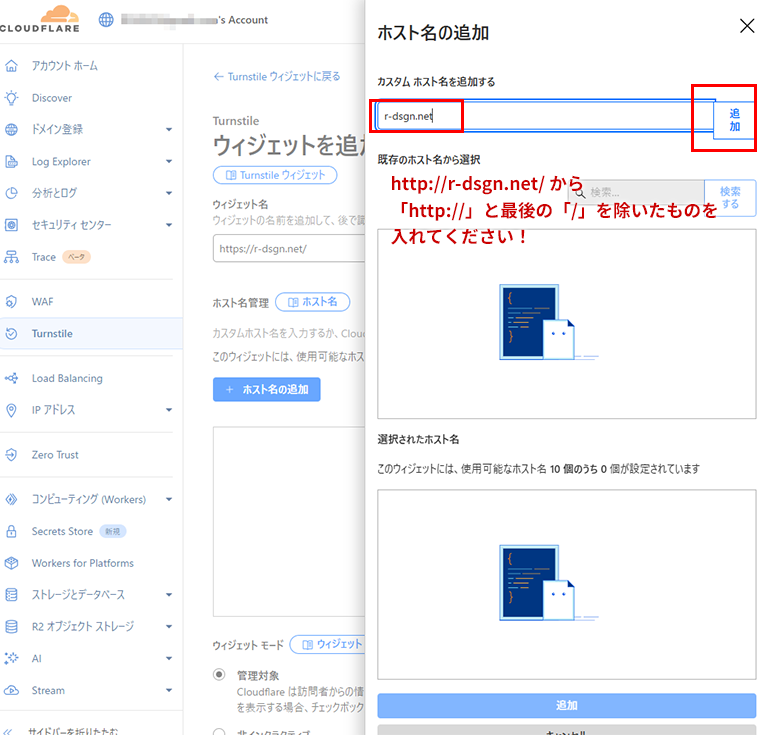Click サイドバーを折りたたむ text
760x735 pixels.
(73, 731)
